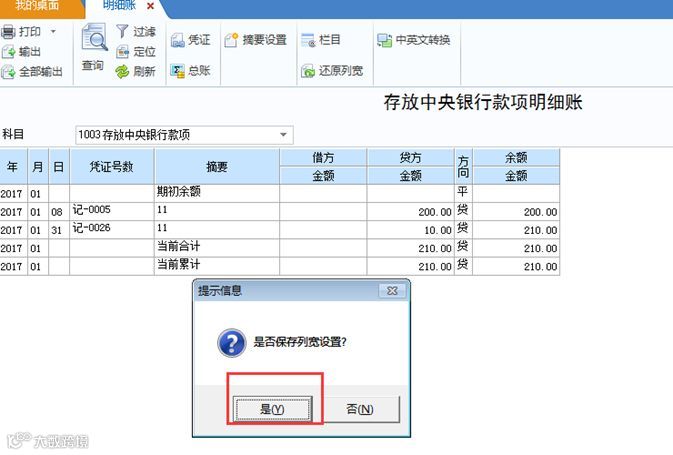Click the 日 column header
This screenshot has width=673, height=455.
[59, 167]
